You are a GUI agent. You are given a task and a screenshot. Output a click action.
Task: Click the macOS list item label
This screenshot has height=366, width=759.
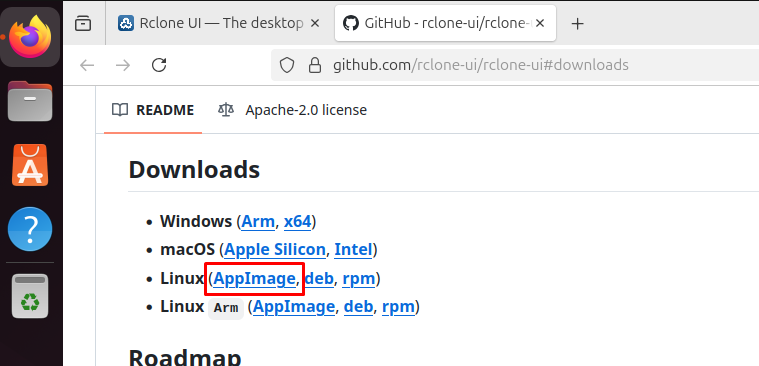(x=187, y=250)
